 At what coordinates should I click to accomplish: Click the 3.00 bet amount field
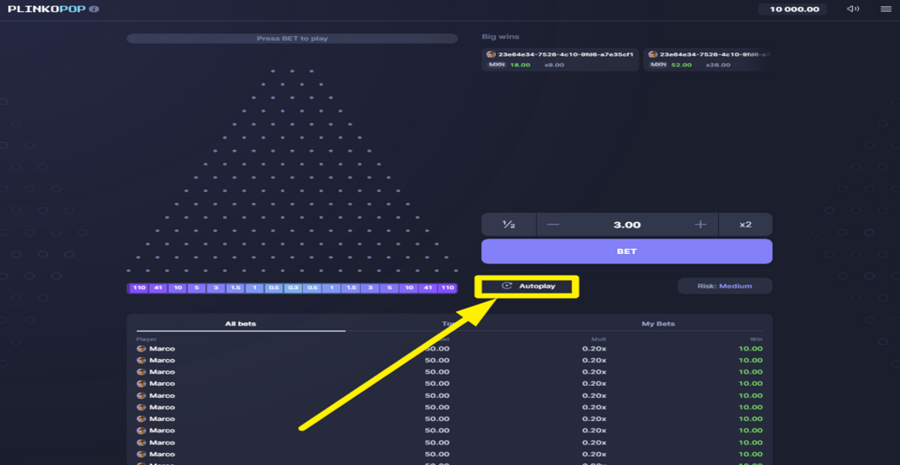point(627,224)
